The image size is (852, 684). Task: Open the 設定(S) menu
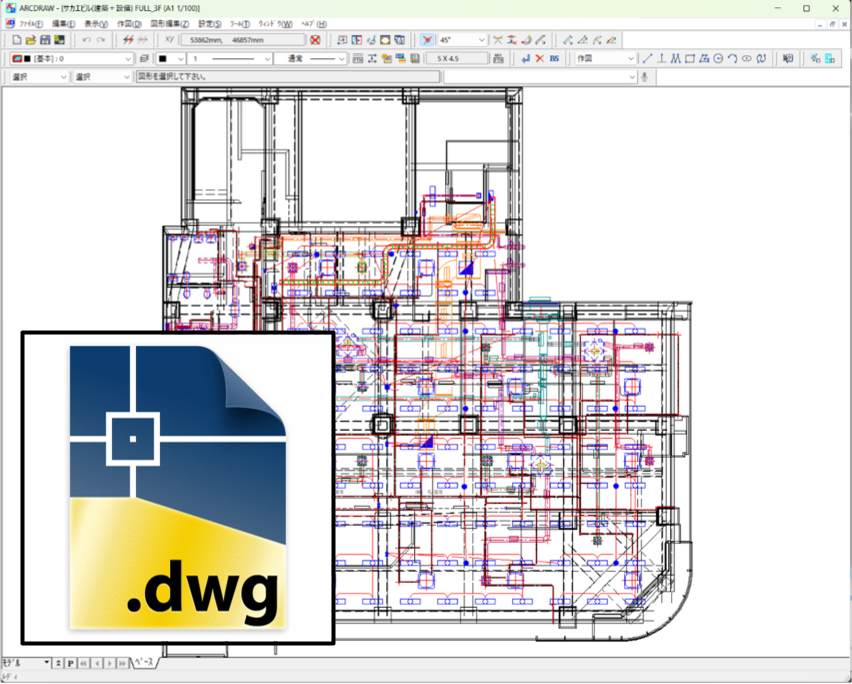click(x=210, y=24)
